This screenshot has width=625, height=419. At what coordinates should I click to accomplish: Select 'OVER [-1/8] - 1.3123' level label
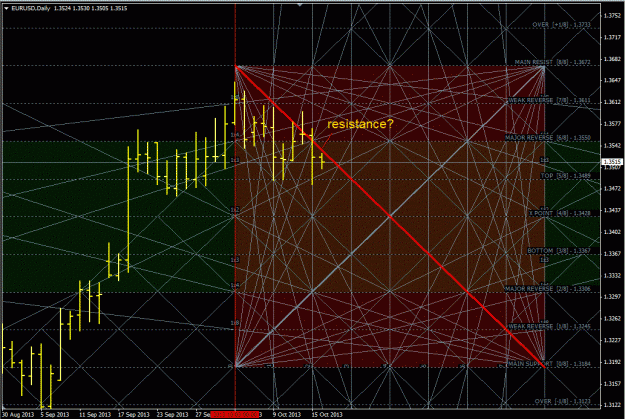click(562, 401)
